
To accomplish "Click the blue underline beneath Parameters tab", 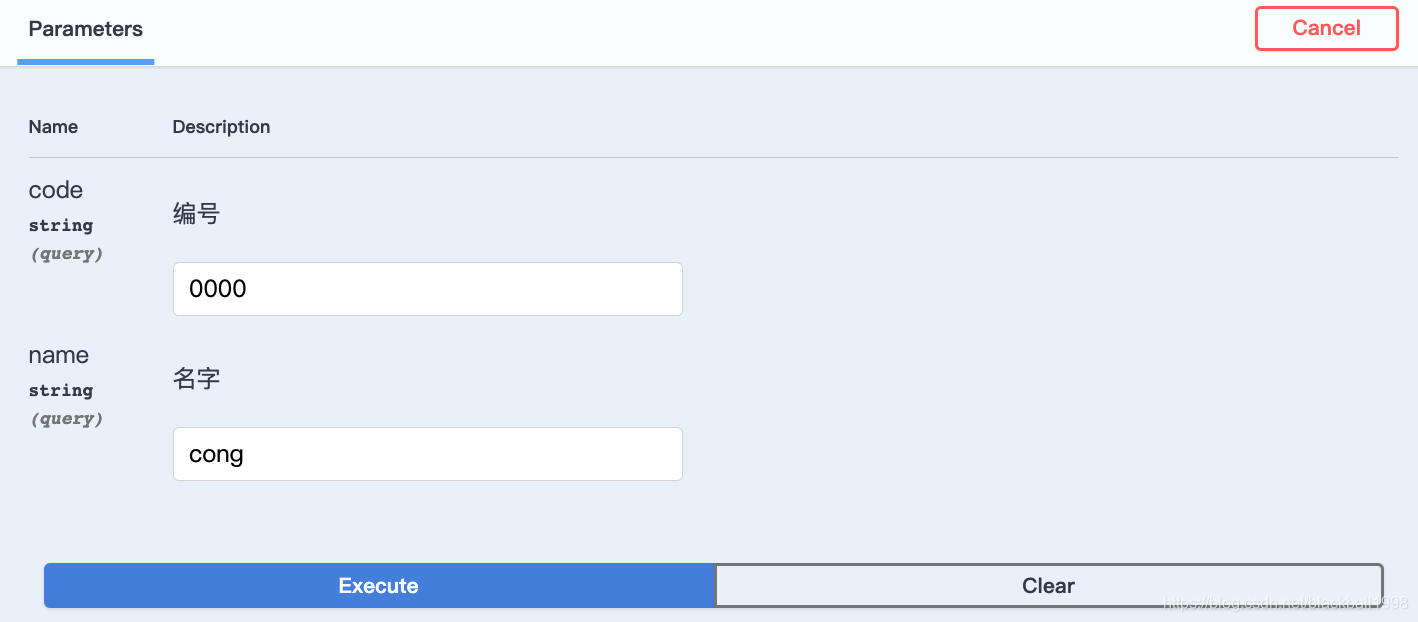I will 85,62.
